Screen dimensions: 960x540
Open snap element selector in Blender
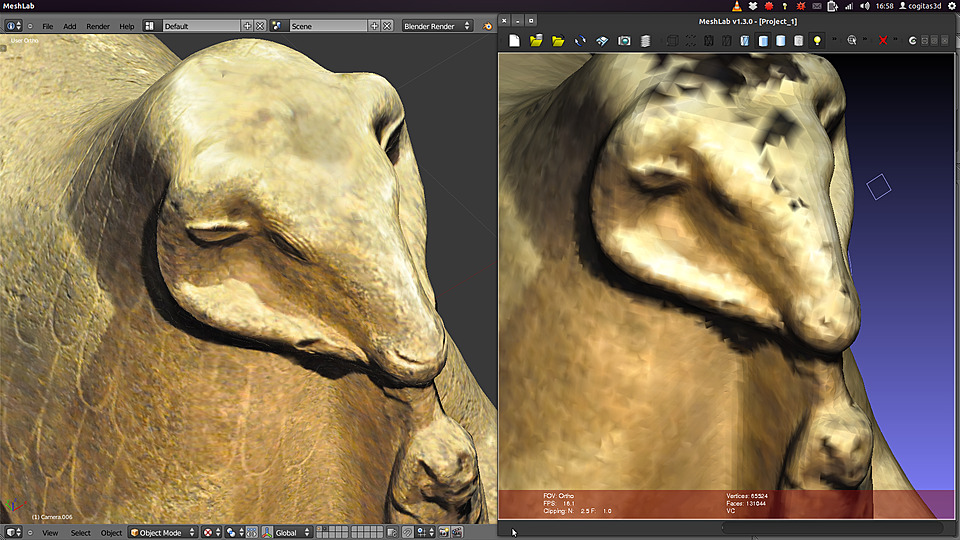pyautogui.click(x=427, y=533)
